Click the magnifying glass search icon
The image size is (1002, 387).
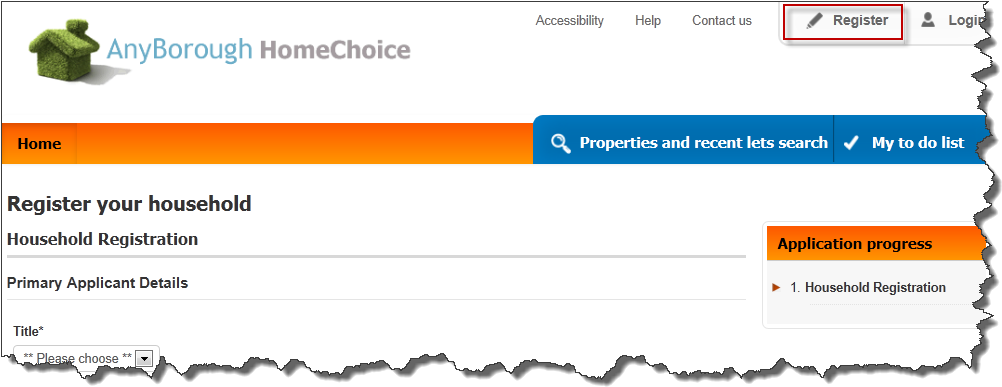point(560,144)
